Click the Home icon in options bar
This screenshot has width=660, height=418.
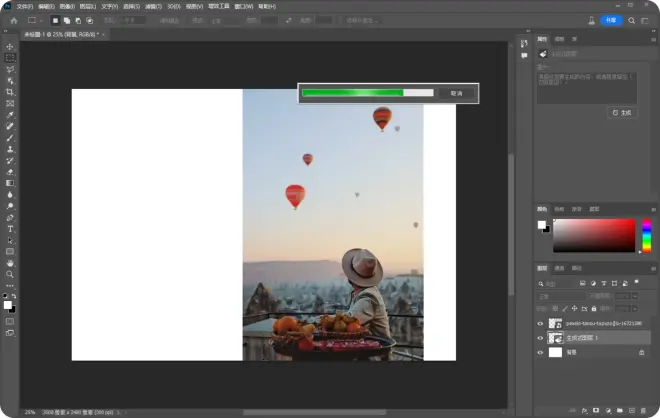14,20
